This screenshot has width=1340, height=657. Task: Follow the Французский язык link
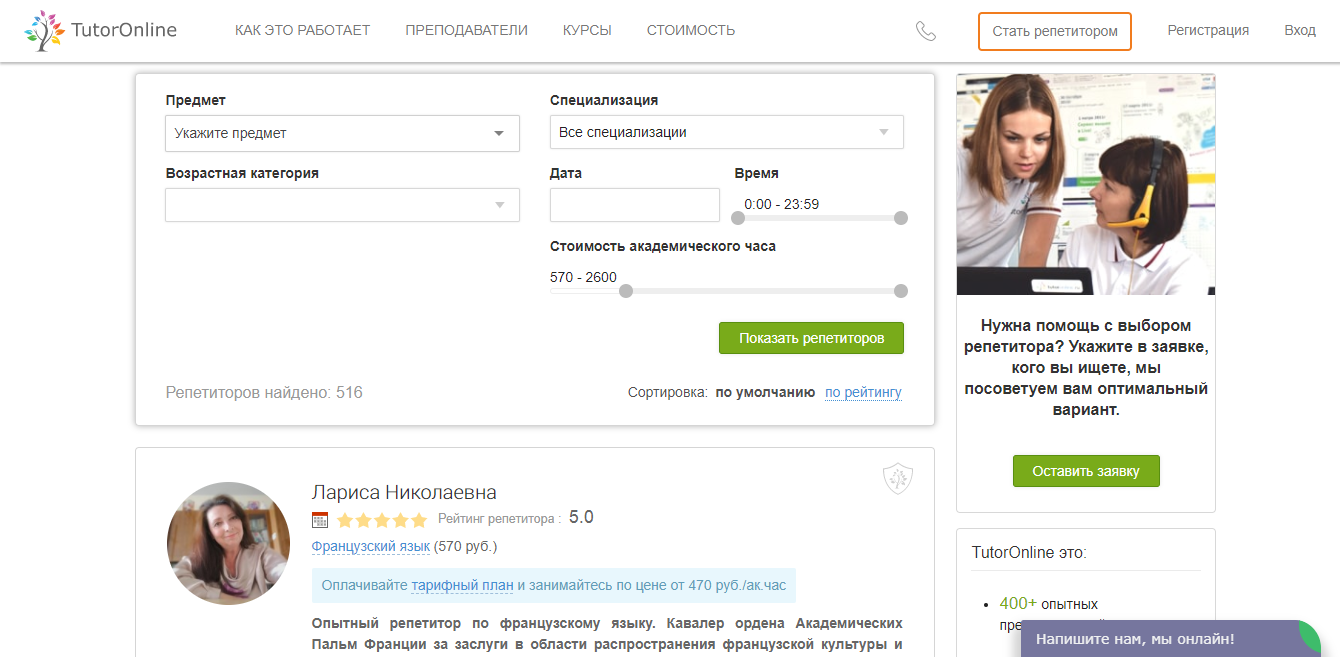pyautogui.click(x=369, y=546)
